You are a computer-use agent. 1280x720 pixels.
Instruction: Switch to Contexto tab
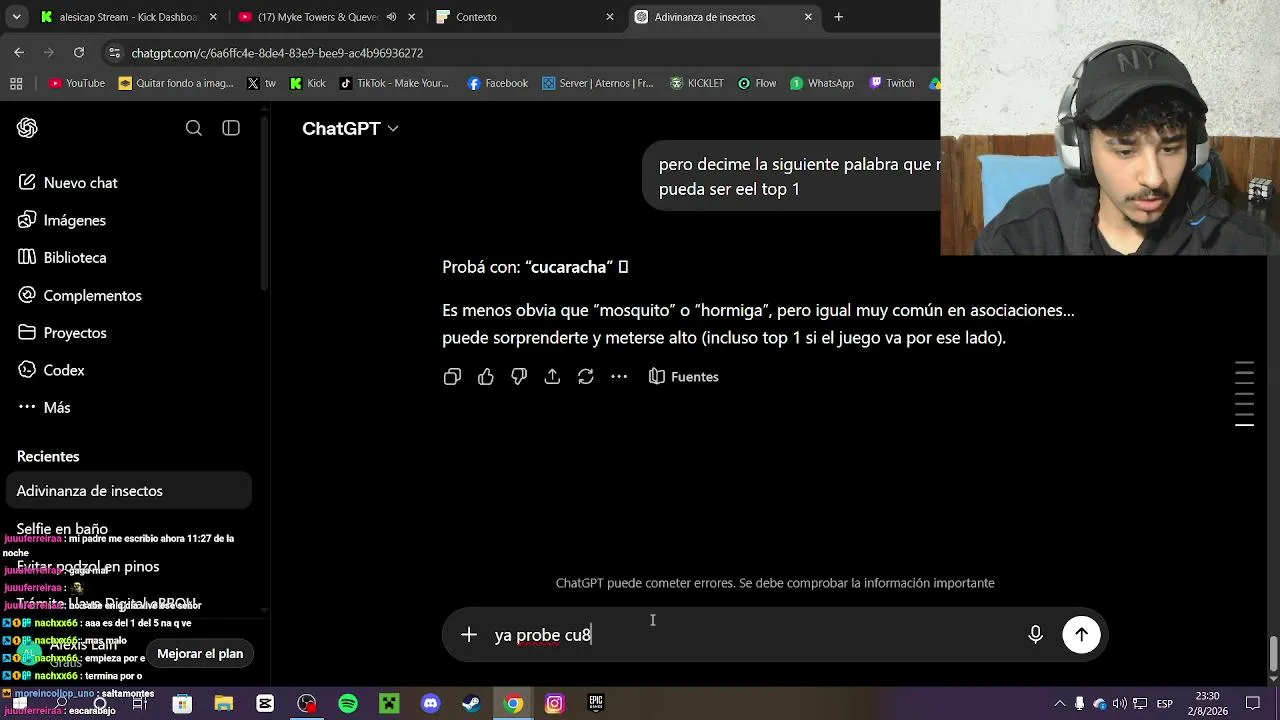click(x=524, y=17)
